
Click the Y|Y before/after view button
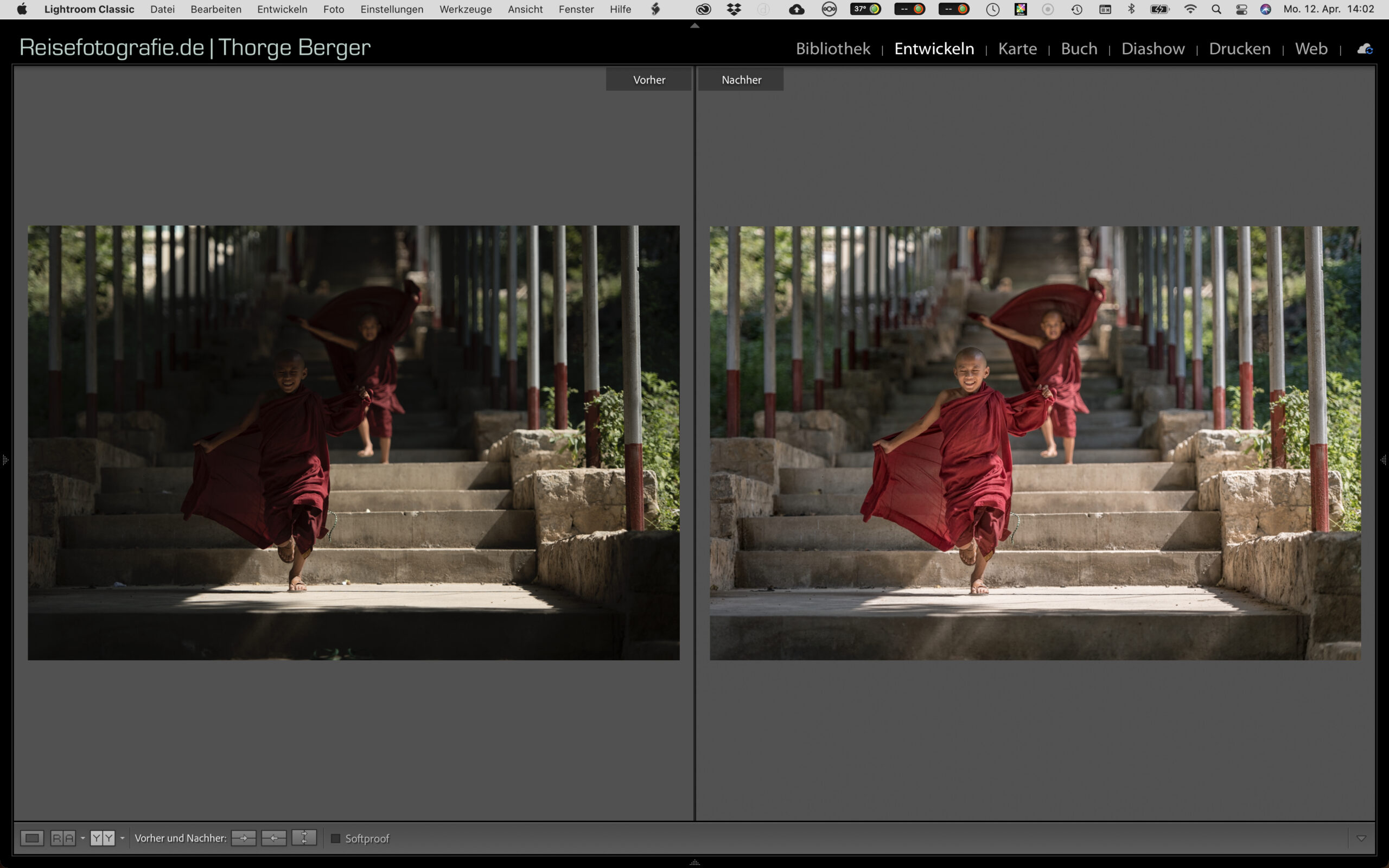[x=102, y=838]
